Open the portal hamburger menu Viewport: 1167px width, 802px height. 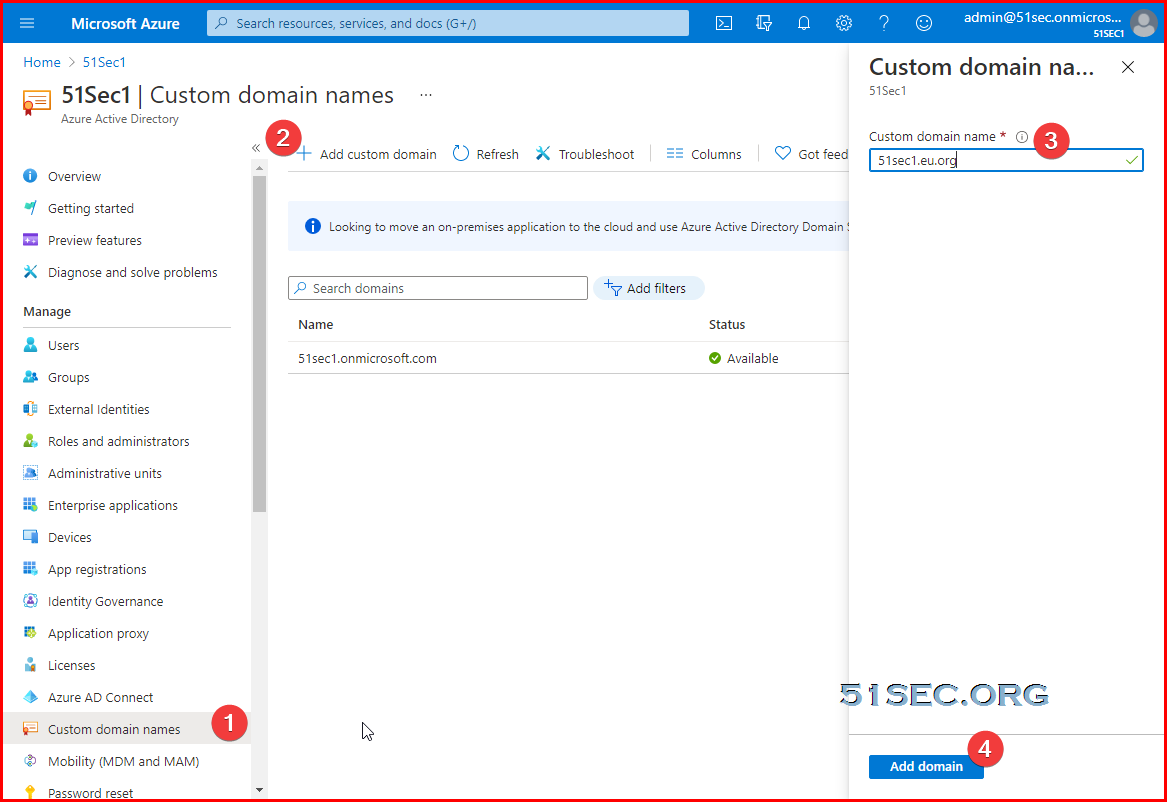pos(27,23)
